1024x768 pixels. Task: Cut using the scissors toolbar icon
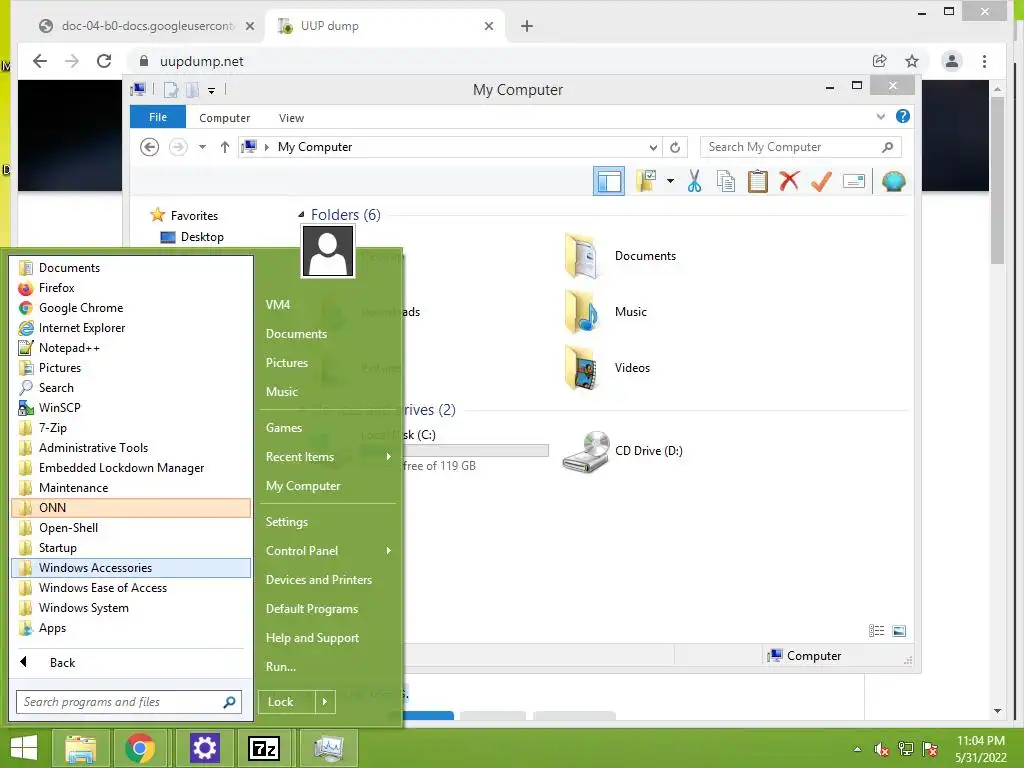click(x=694, y=181)
